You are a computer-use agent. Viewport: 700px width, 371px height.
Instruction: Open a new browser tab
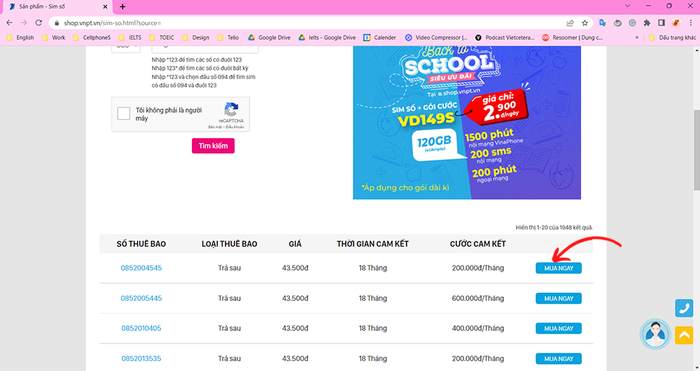click(x=122, y=7)
